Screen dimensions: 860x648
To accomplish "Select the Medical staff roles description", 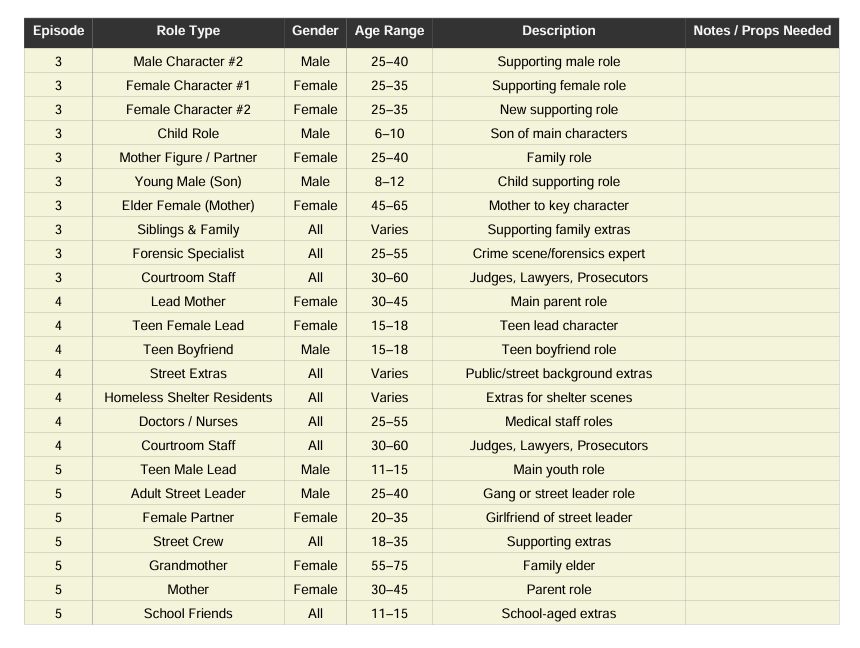I will coord(558,422).
